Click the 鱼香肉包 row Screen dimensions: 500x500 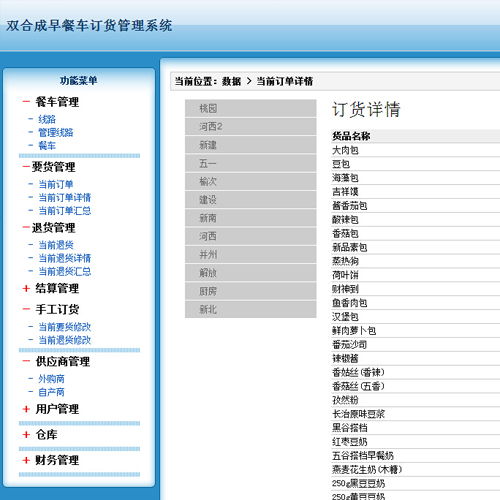click(416, 303)
